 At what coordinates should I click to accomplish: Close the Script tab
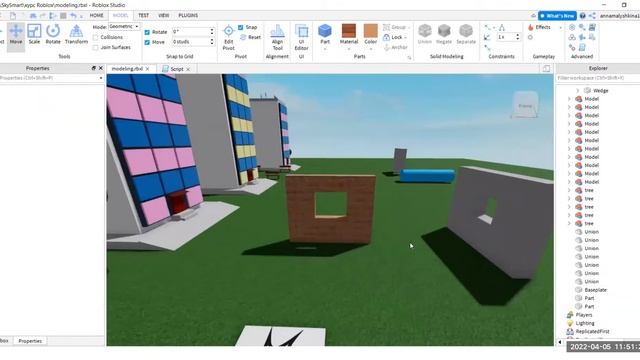(188, 69)
